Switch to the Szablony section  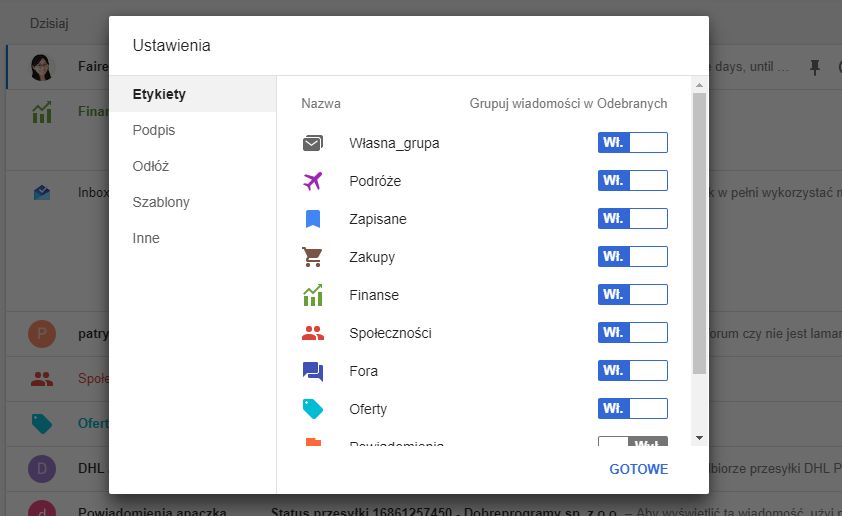click(161, 202)
